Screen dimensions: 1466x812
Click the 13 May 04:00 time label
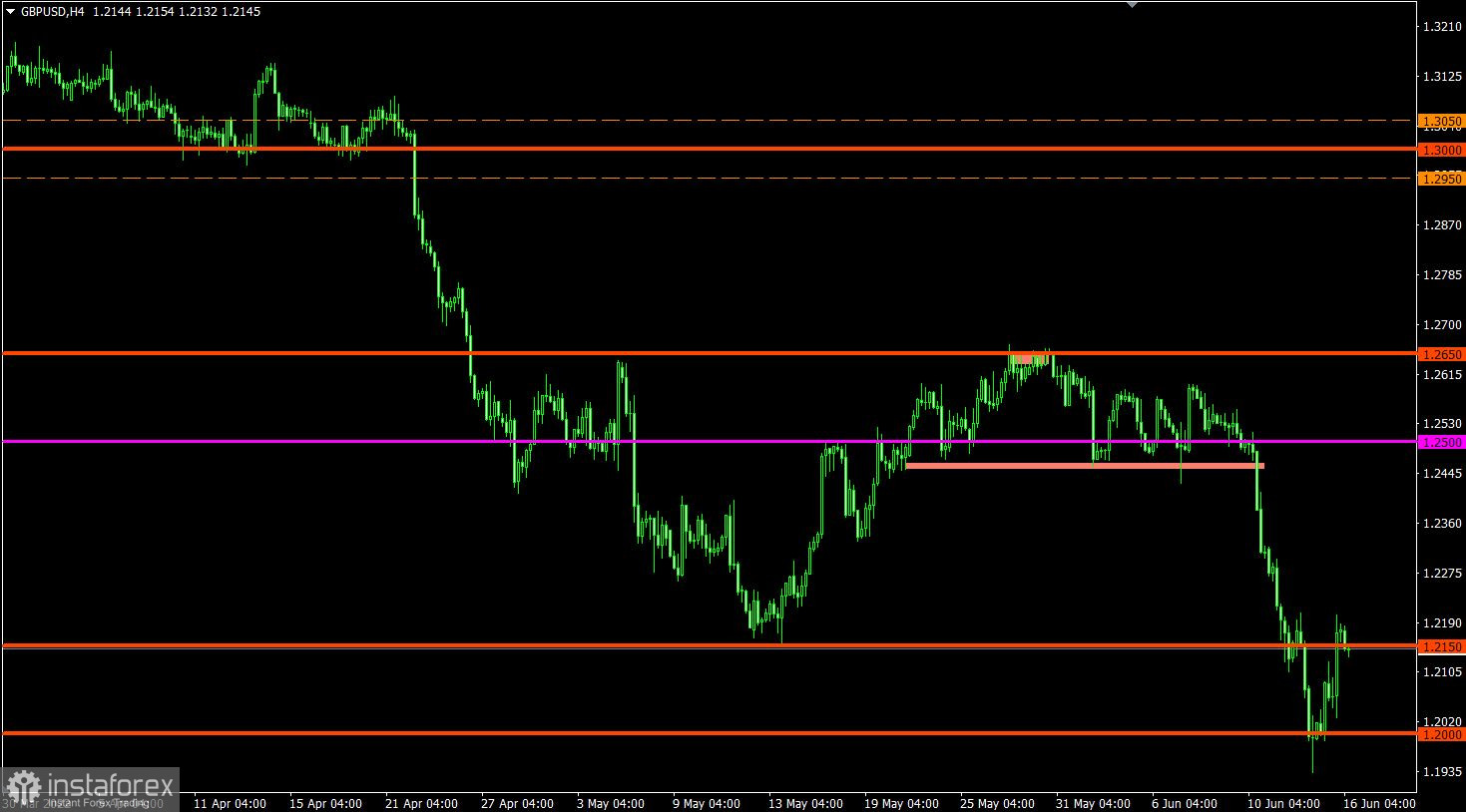[x=803, y=803]
